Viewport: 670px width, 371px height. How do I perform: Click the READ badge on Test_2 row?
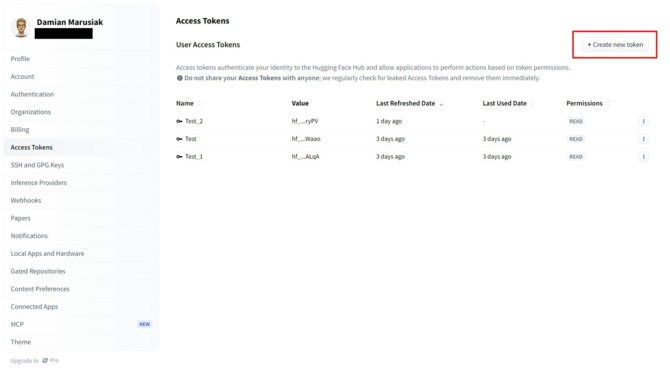(576, 121)
